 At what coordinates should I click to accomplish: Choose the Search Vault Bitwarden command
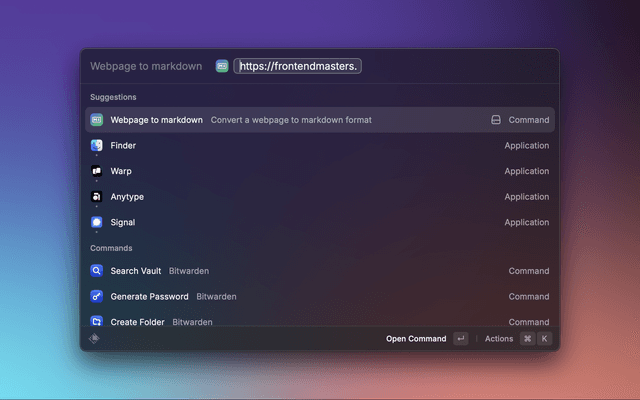coord(320,271)
